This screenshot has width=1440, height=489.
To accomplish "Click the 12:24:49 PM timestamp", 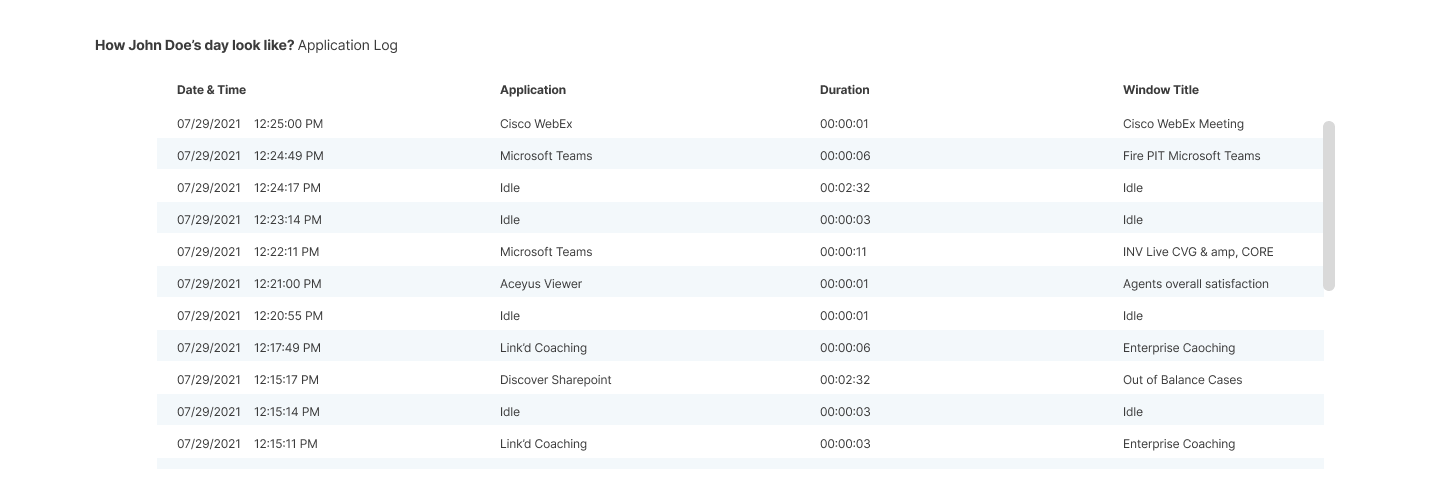I will point(288,156).
